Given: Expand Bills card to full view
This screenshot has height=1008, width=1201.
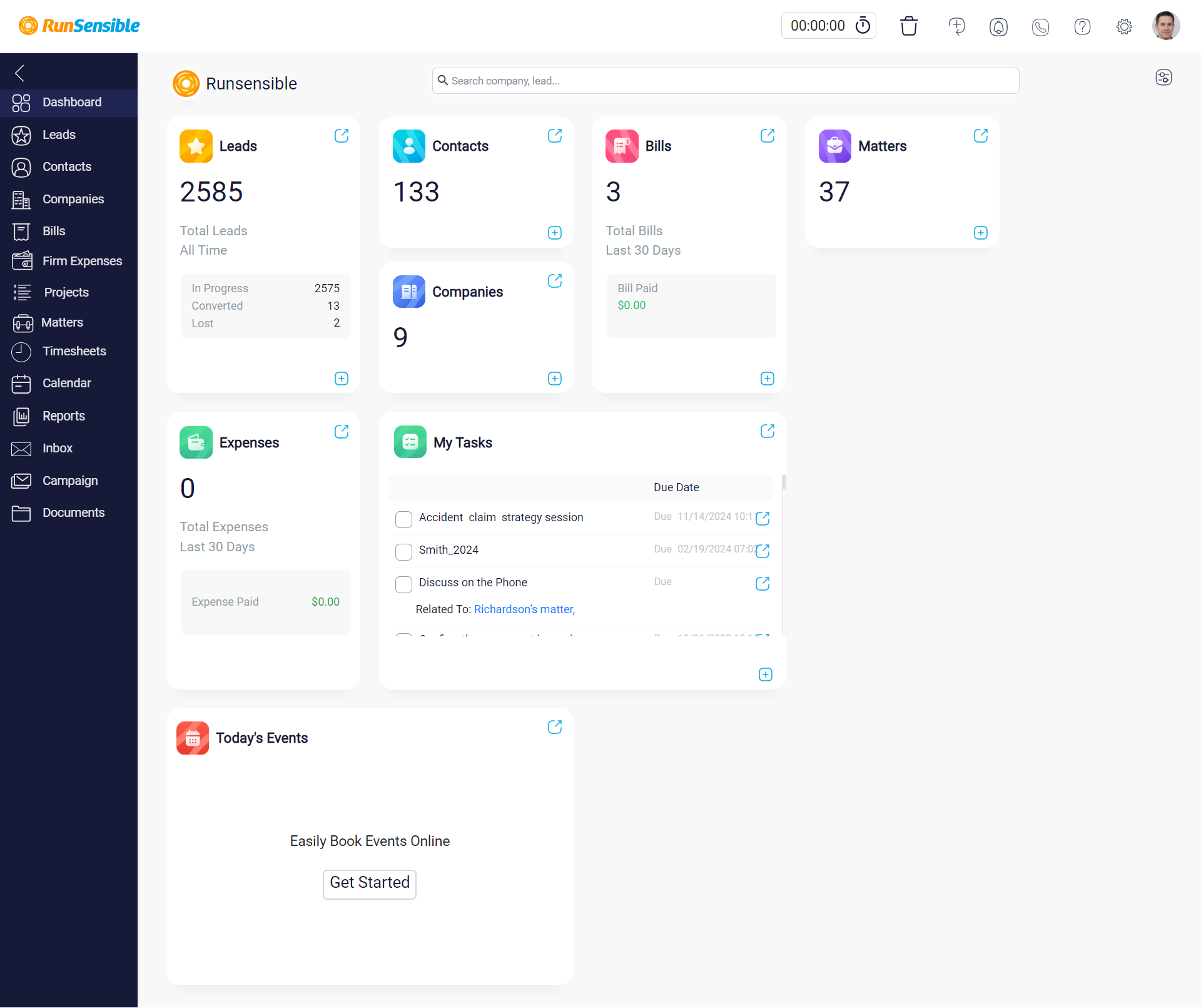Looking at the screenshot, I should [x=767, y=135].
